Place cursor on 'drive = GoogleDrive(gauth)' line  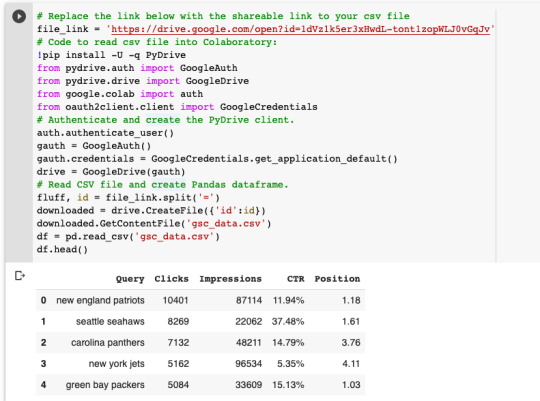click(111, 172)
